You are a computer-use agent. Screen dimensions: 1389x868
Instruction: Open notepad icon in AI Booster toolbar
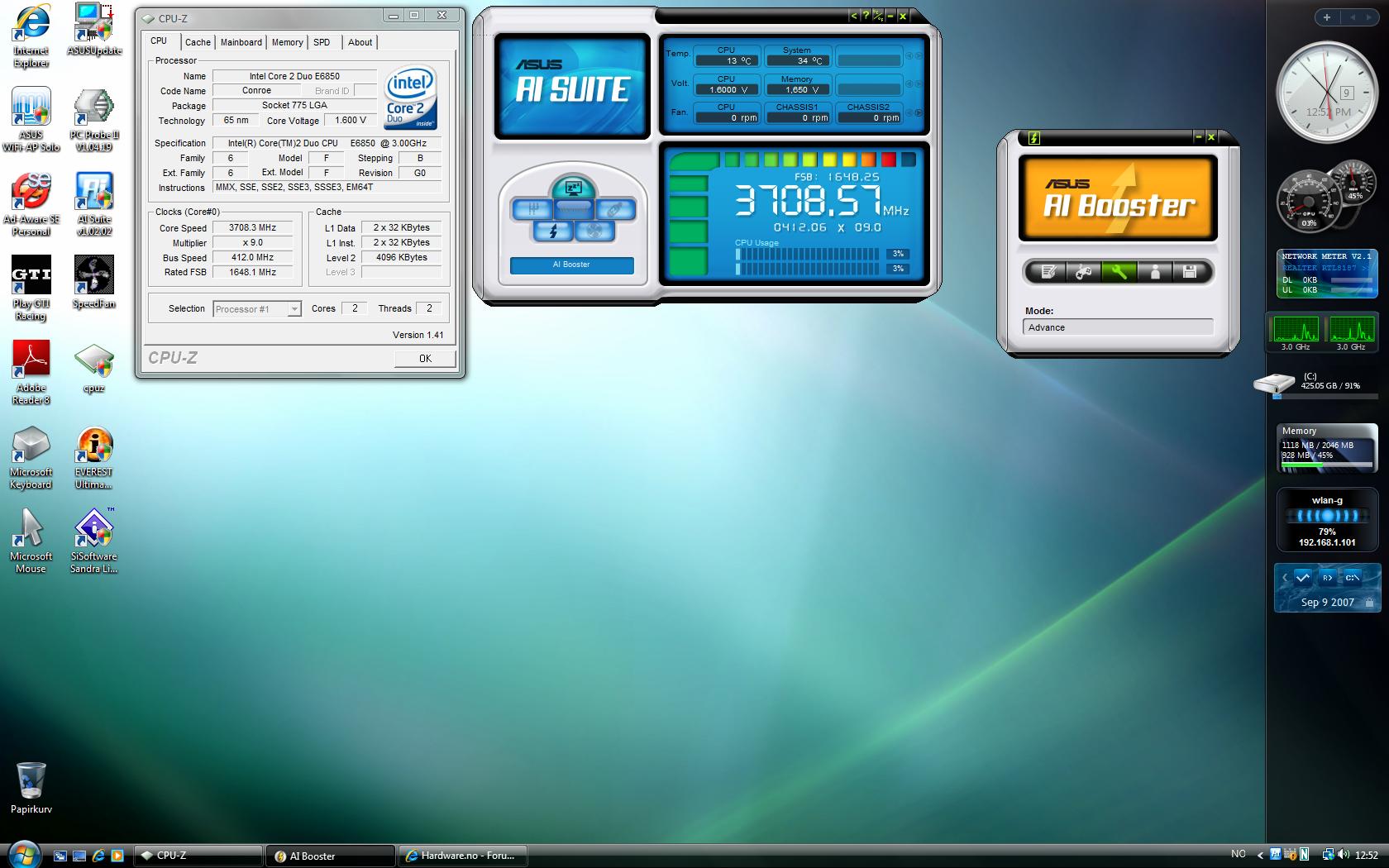(x=1048, y=271)
